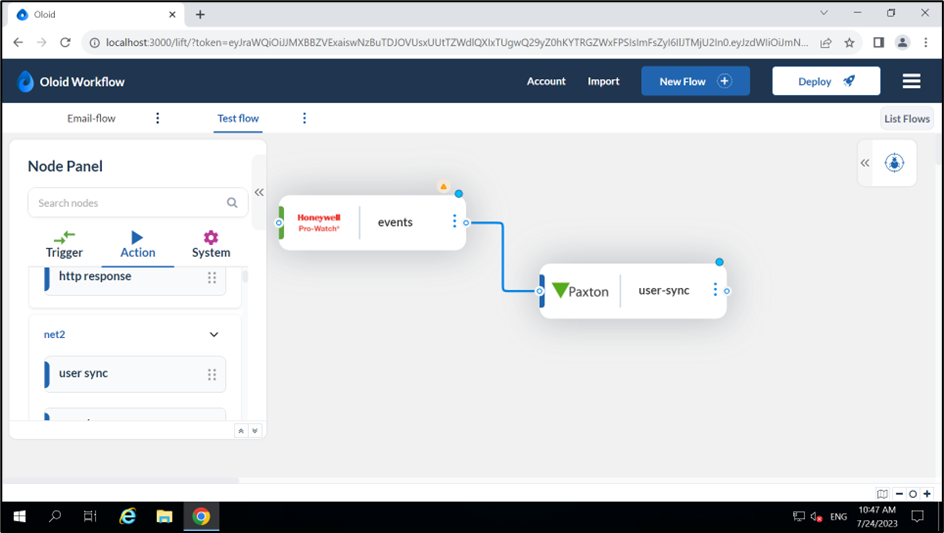
Task: Go back in browser
Action: click(x=18, y=42)
